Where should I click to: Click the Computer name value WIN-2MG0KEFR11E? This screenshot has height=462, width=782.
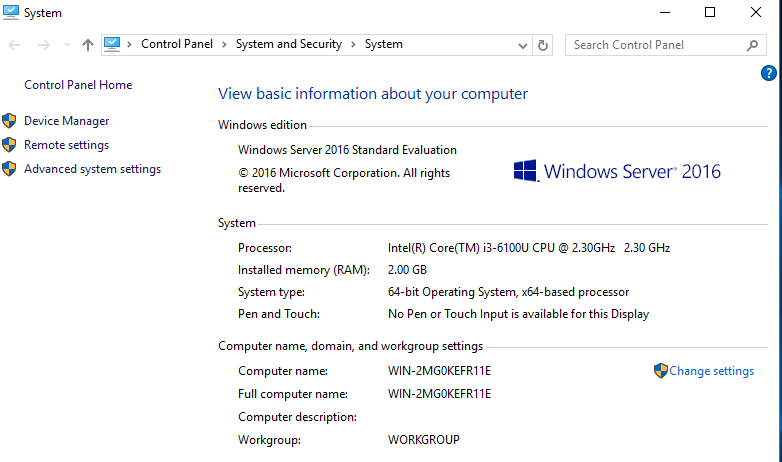click(x=439, y=371)
